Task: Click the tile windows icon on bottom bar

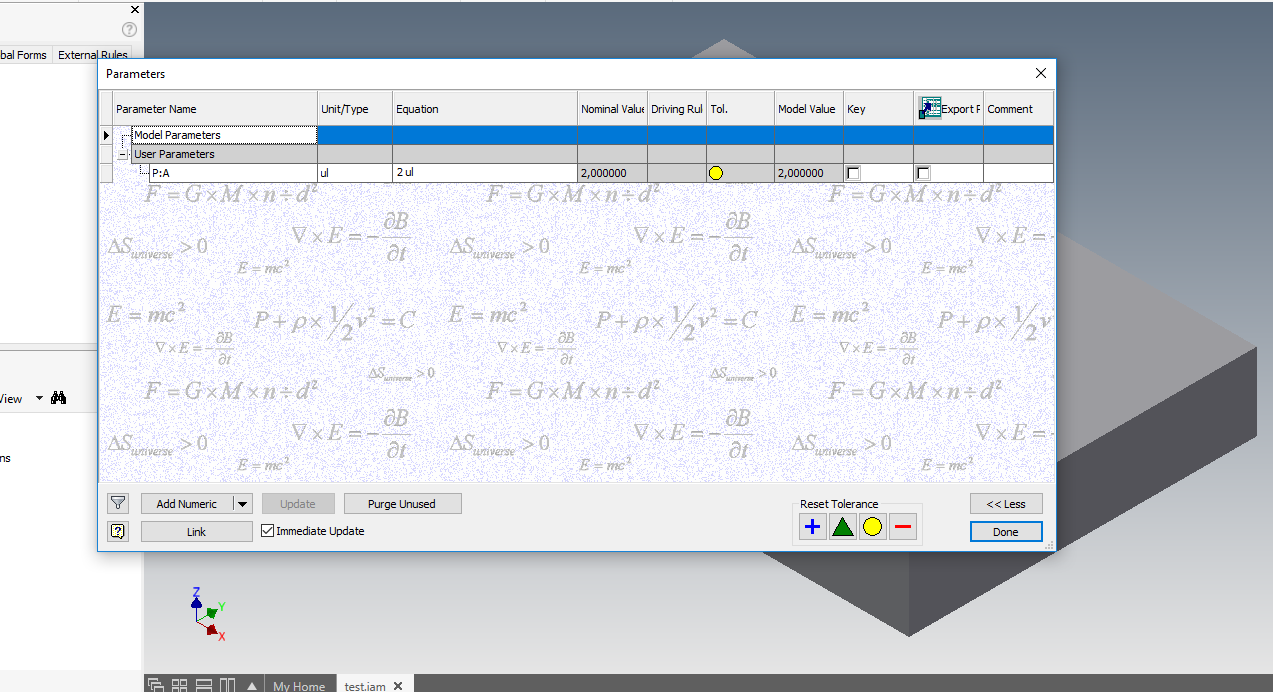Action: 178,683
